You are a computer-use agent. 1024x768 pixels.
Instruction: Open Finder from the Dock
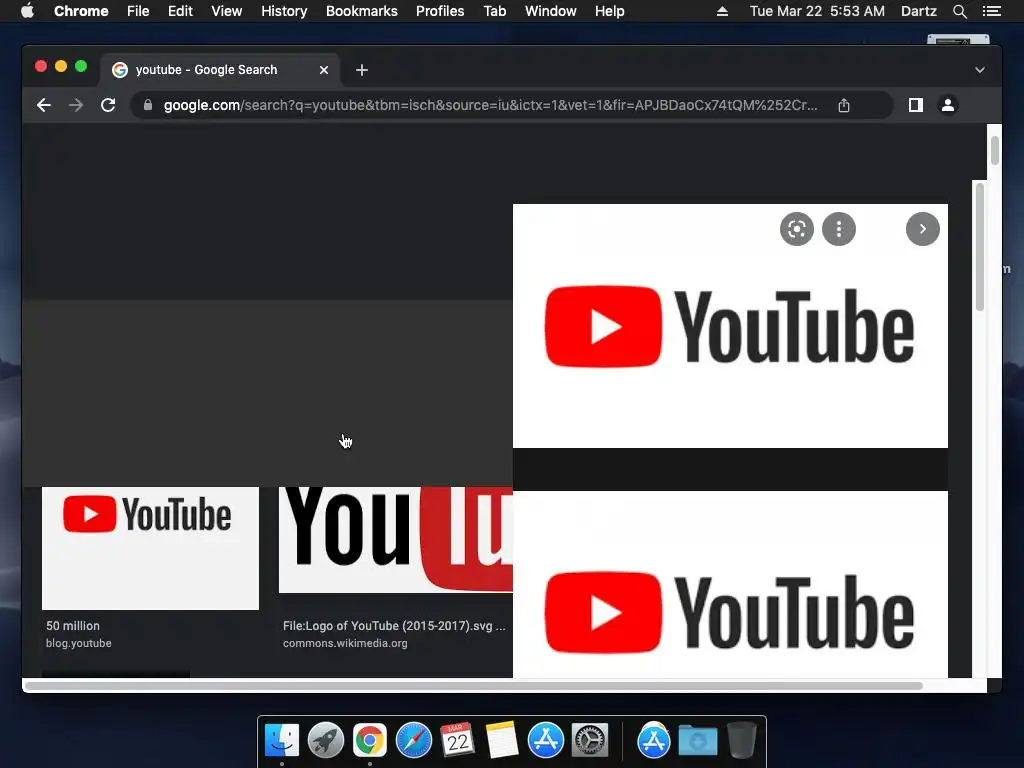[x=282, y=741]
